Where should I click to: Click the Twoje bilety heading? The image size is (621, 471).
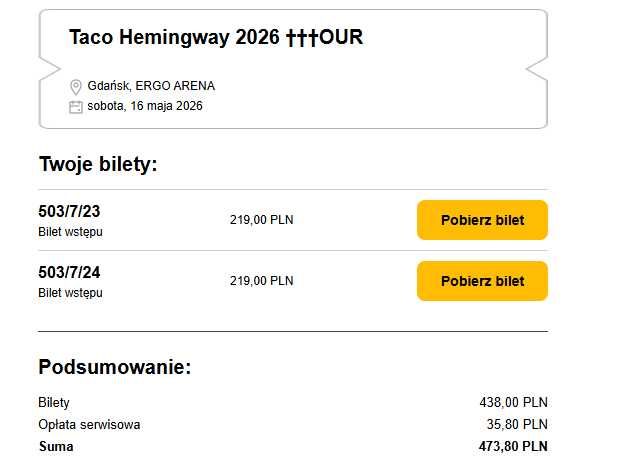(98, 164)
